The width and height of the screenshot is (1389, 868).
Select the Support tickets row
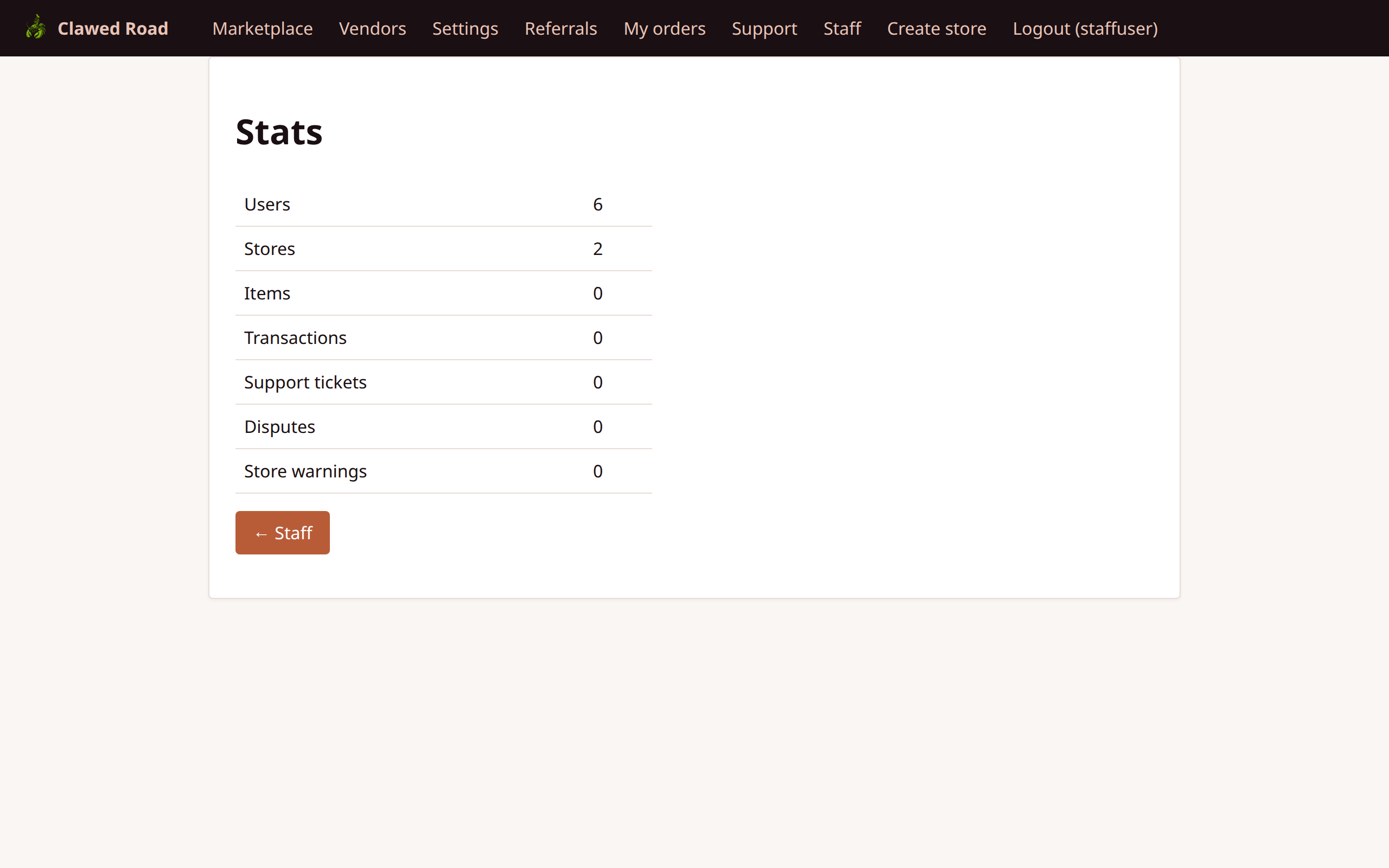tap(443, 382)
